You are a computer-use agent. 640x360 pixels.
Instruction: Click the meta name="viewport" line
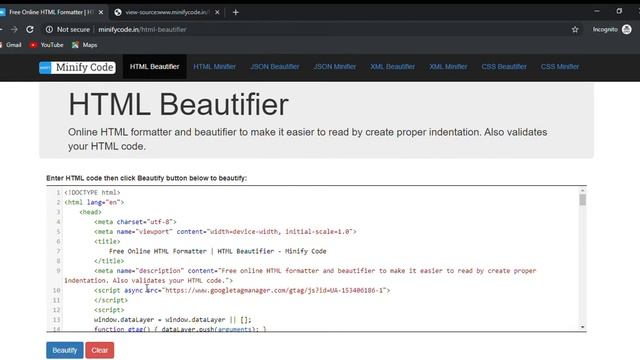tap(225, 231)
